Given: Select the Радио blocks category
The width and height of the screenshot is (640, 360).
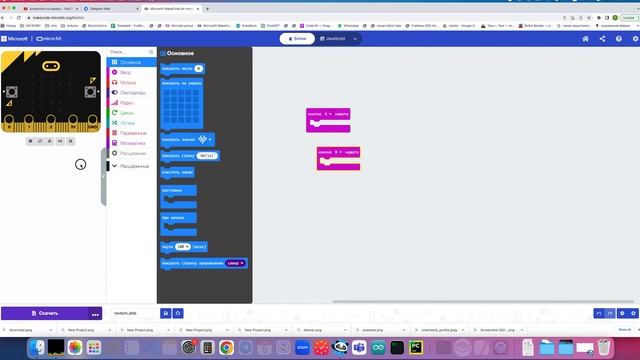Looking at the screenshot, I should click(131, 103).
